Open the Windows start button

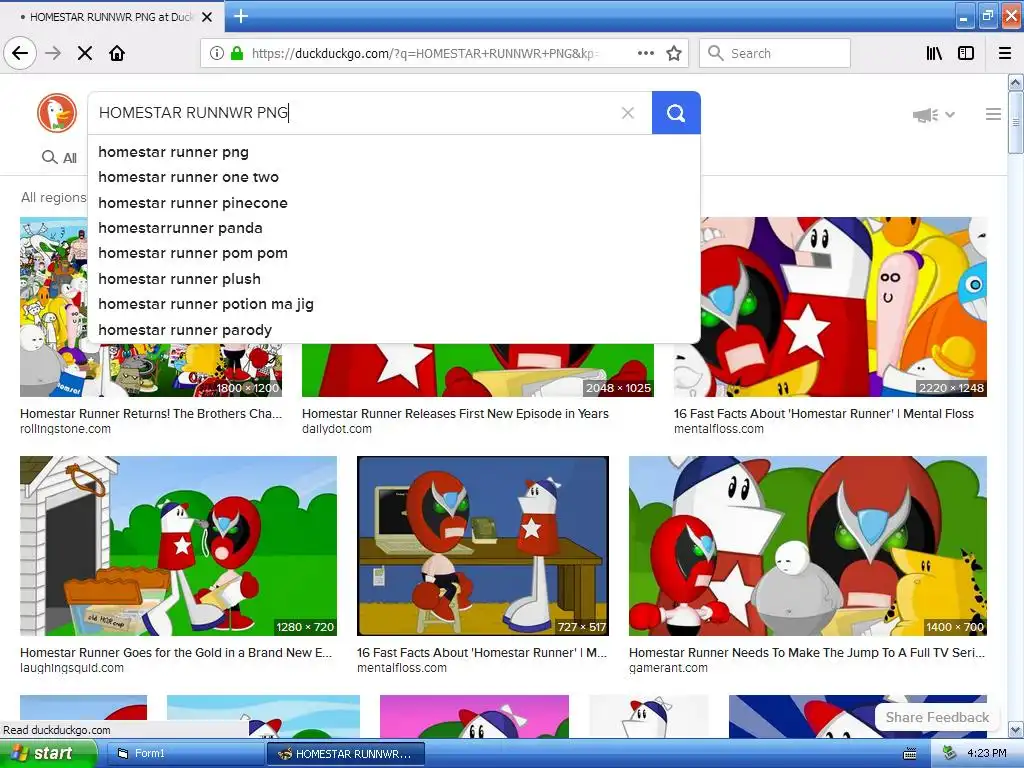[x=47, y=754]
